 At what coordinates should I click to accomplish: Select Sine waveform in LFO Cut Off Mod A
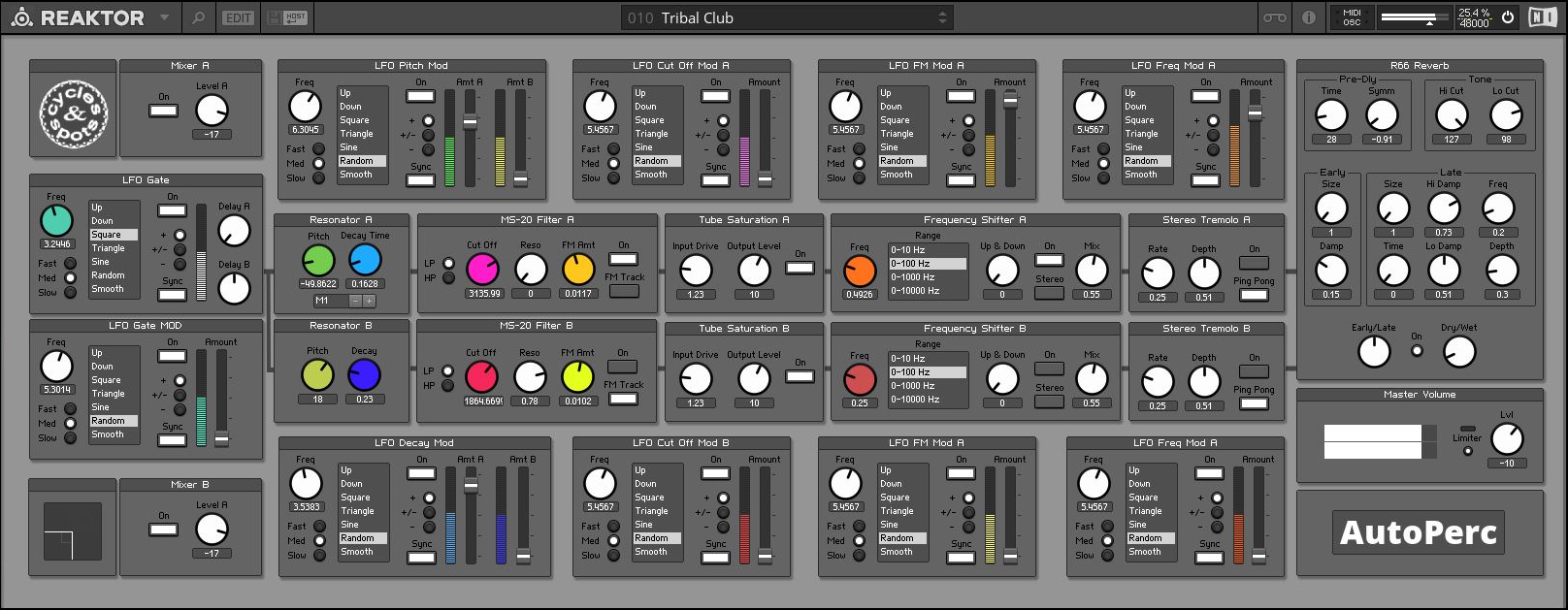657,147
